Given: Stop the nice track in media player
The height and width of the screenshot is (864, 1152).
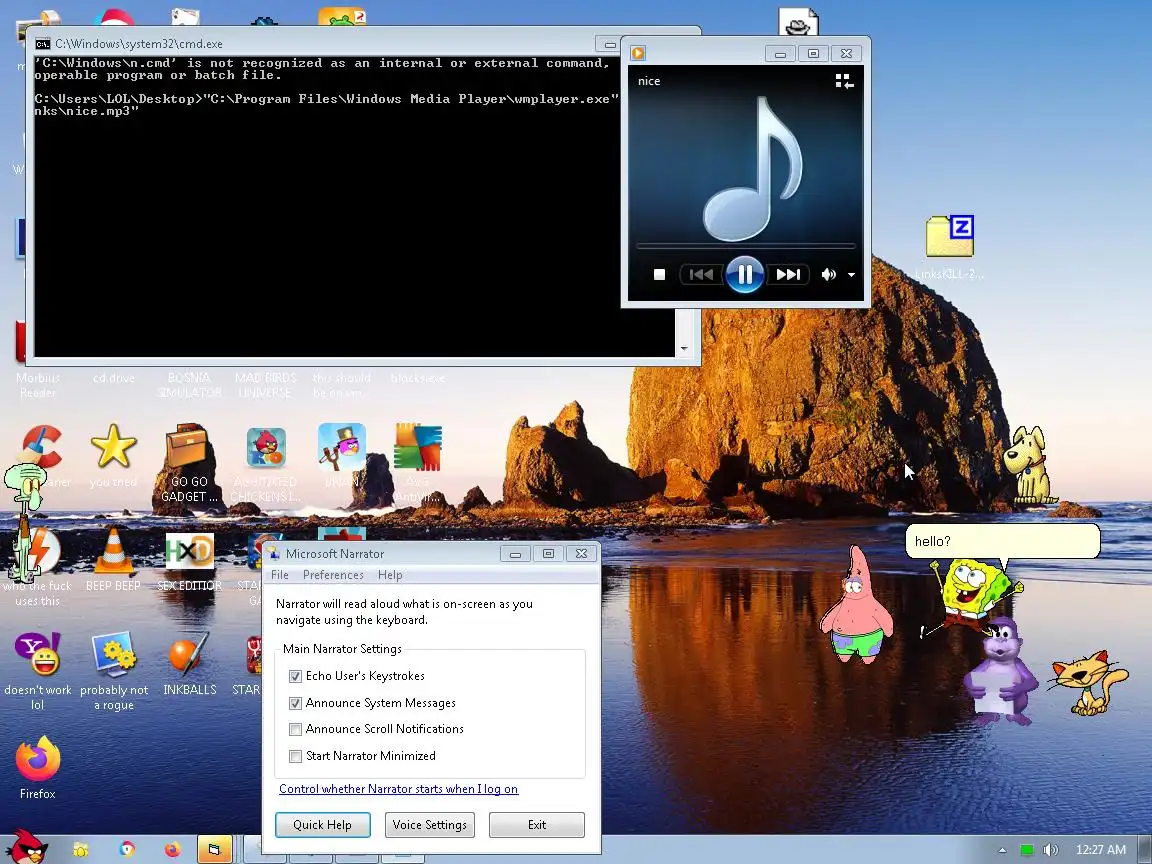Looking at the screenshot, I should [x=659, y=274].
